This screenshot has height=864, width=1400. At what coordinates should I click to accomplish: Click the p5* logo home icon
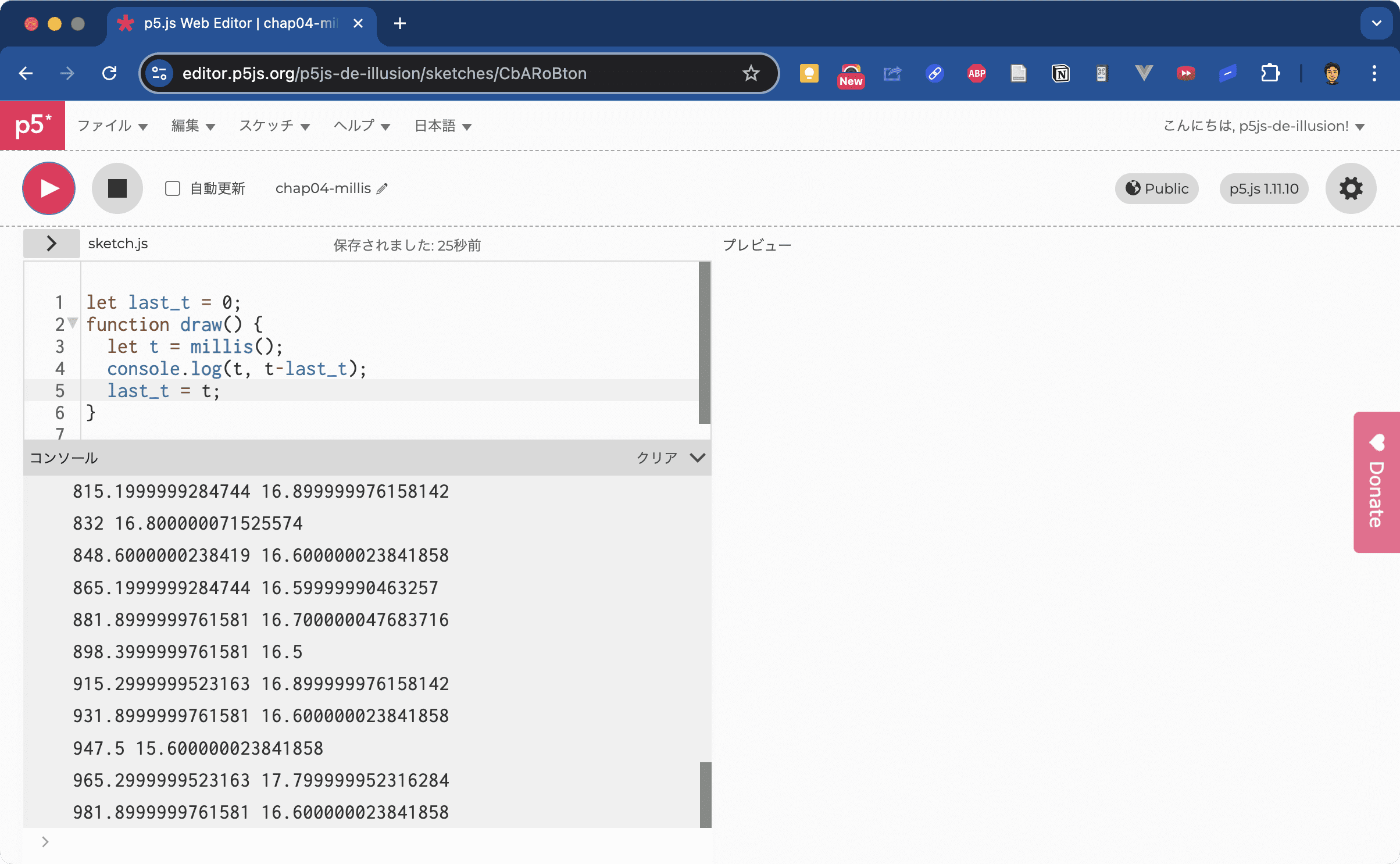(33, 126)
